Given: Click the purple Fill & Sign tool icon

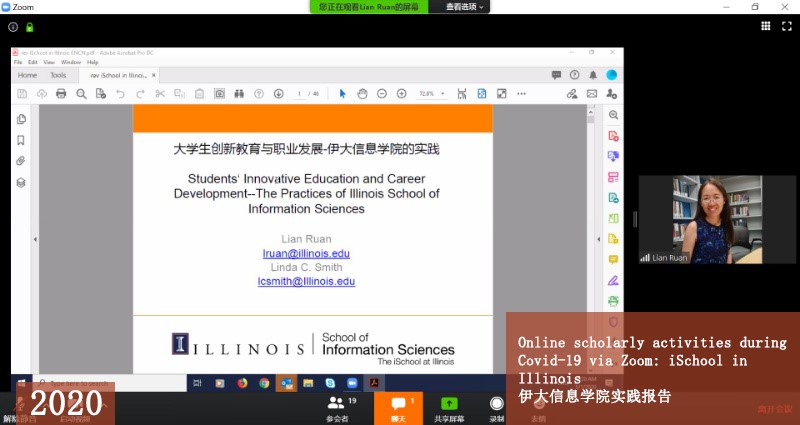Looking at the screenshot, I should pos(613,280).
